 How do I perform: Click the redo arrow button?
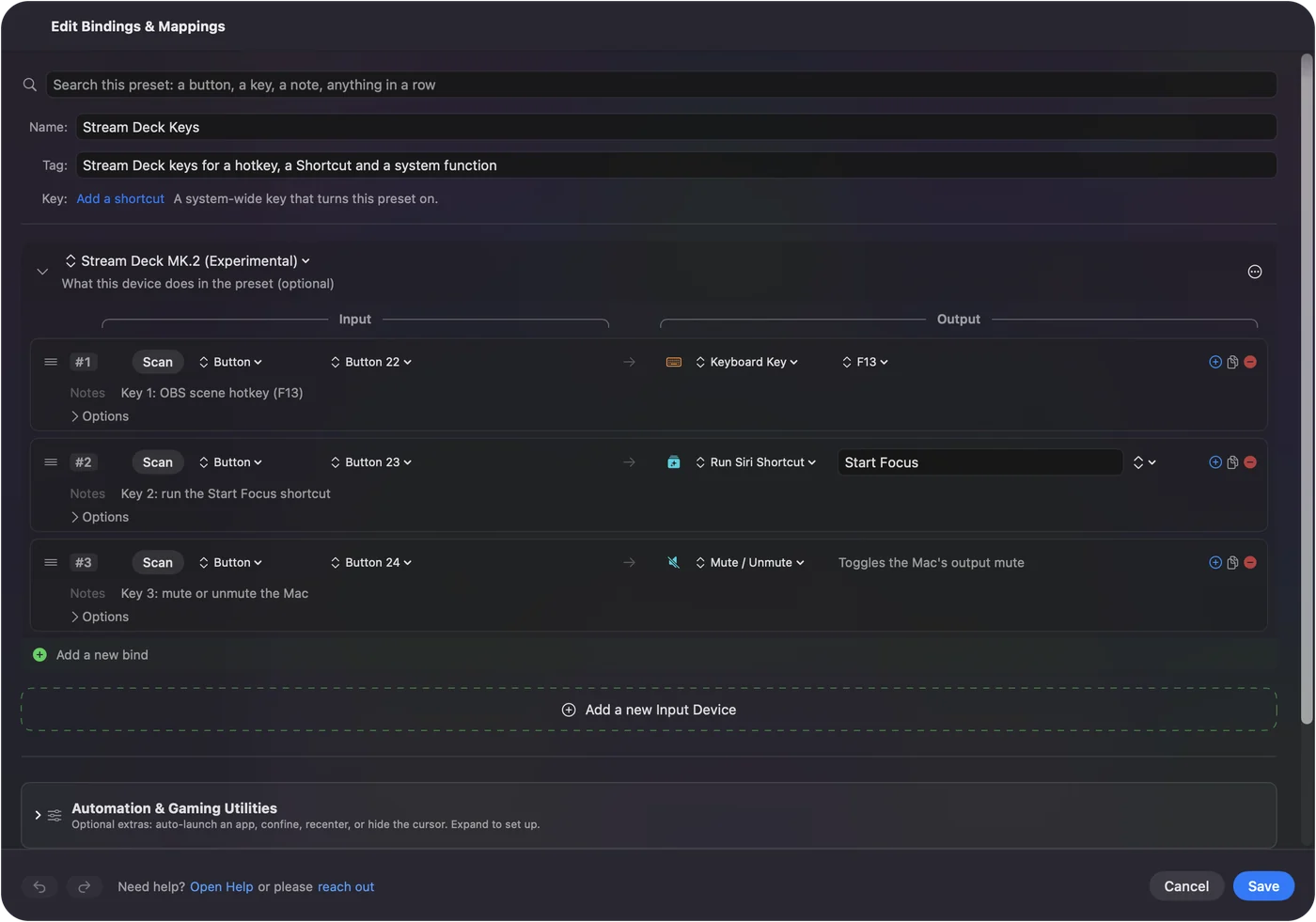tap(84, 886)
